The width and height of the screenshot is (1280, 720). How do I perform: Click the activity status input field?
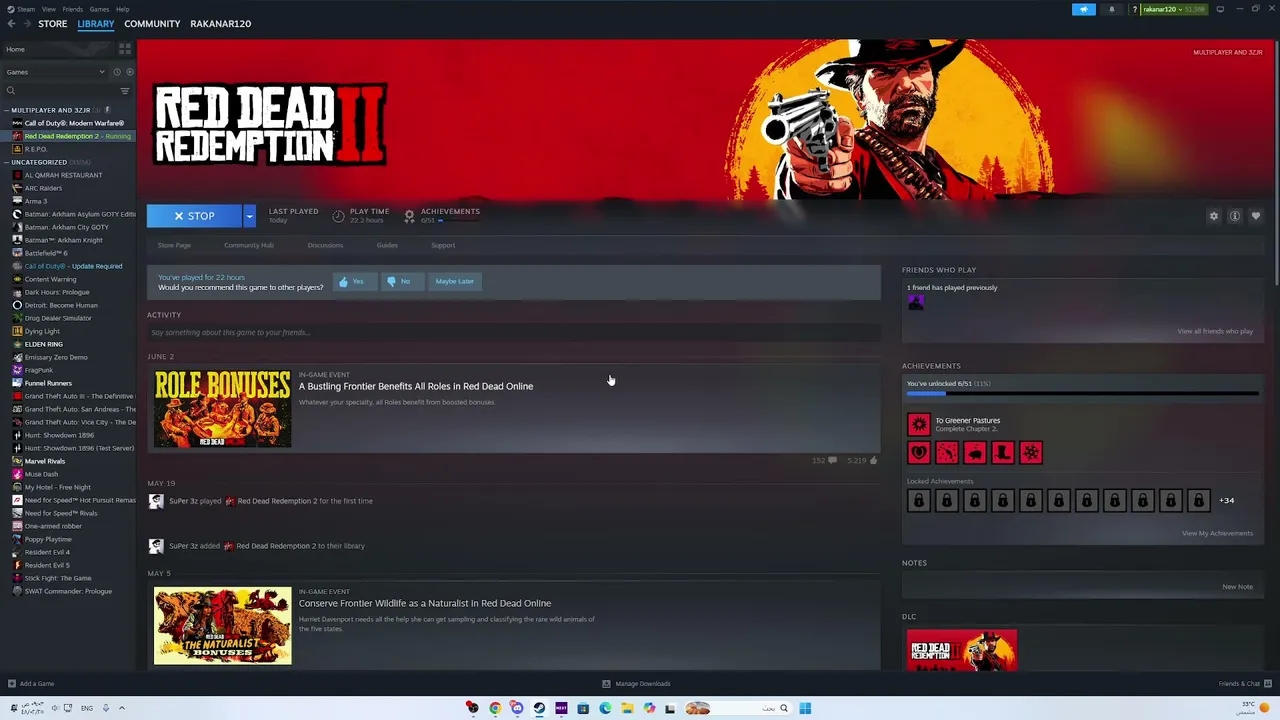[514, 332]
